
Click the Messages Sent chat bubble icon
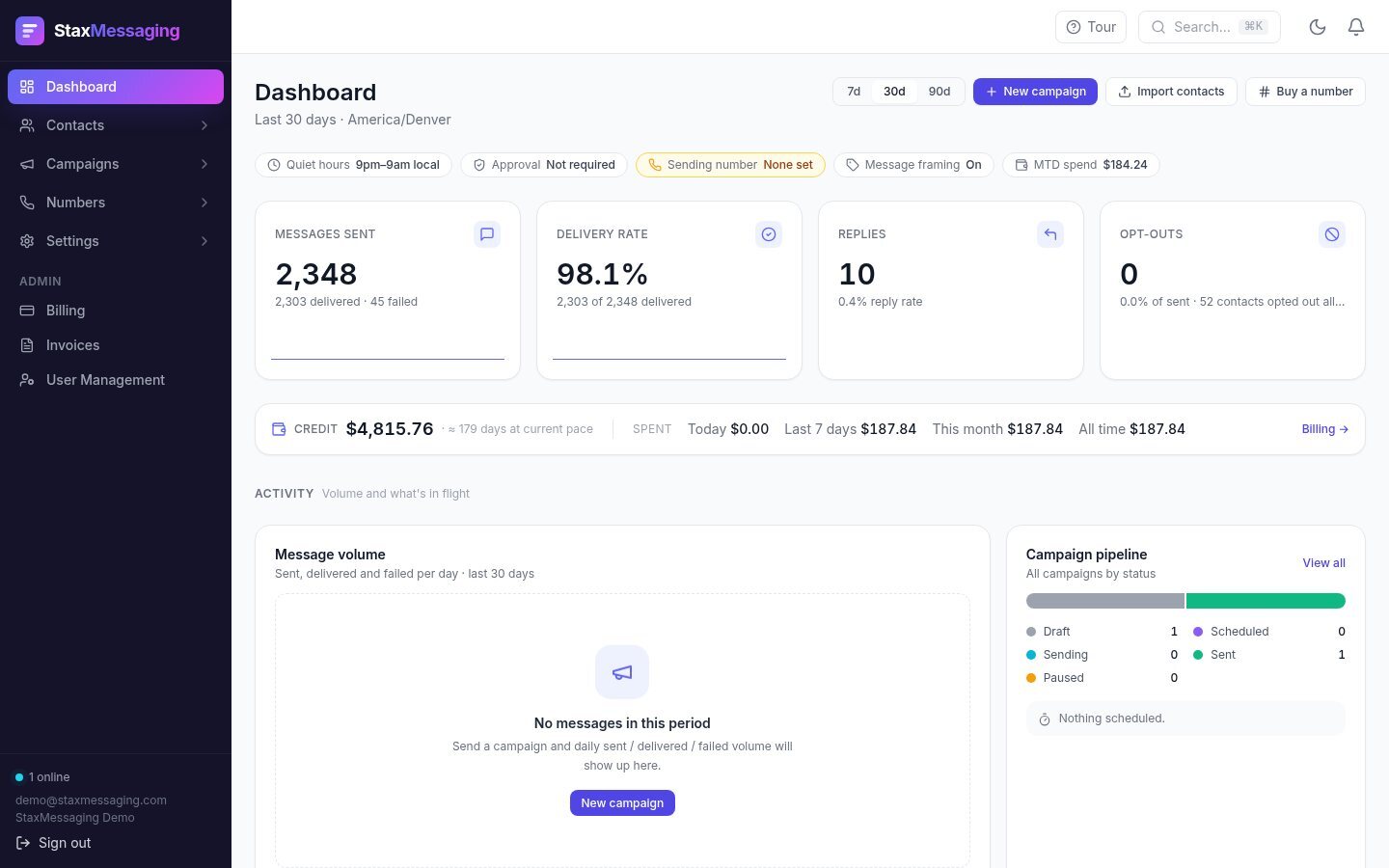487,234
